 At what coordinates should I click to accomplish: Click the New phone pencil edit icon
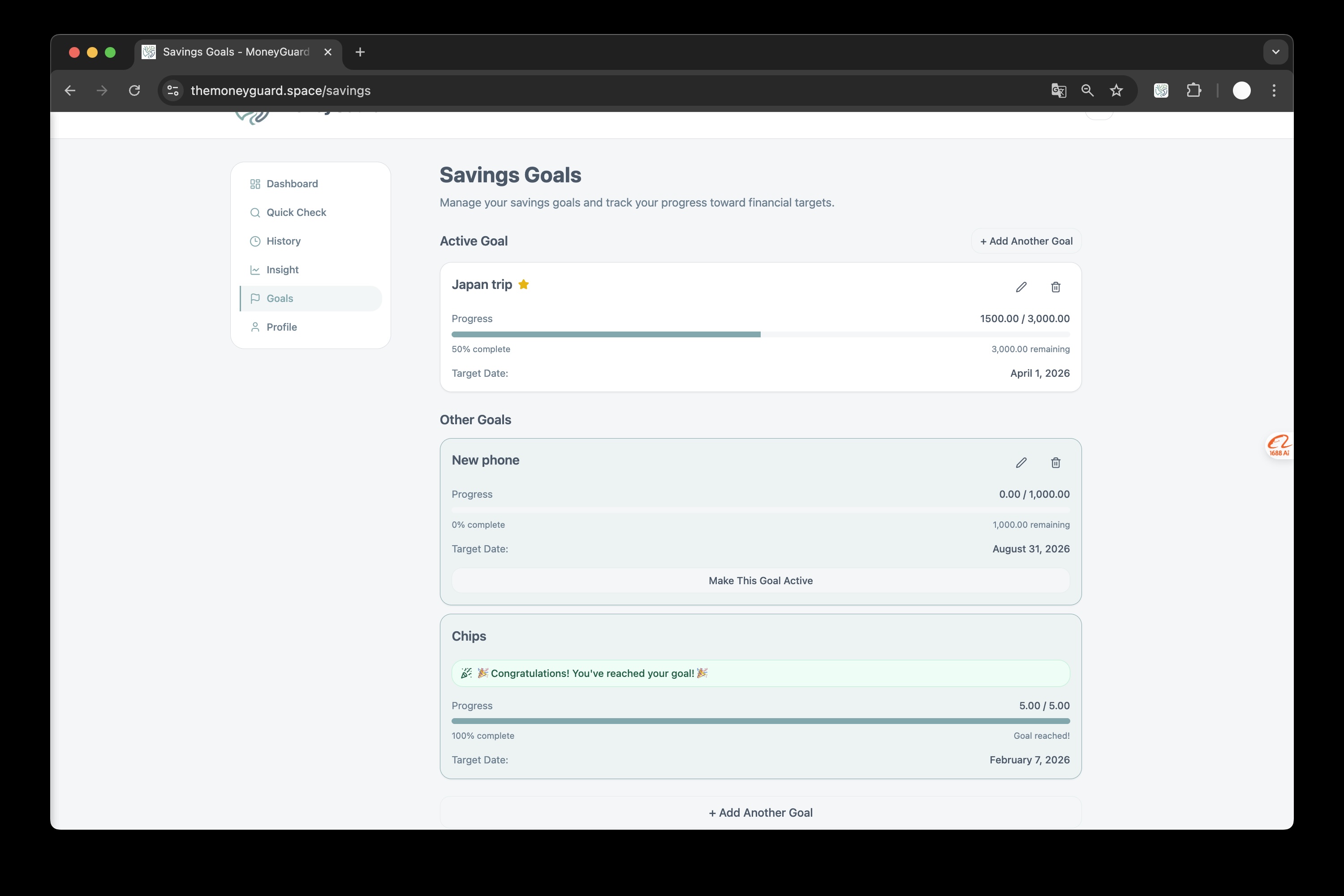1021,462
